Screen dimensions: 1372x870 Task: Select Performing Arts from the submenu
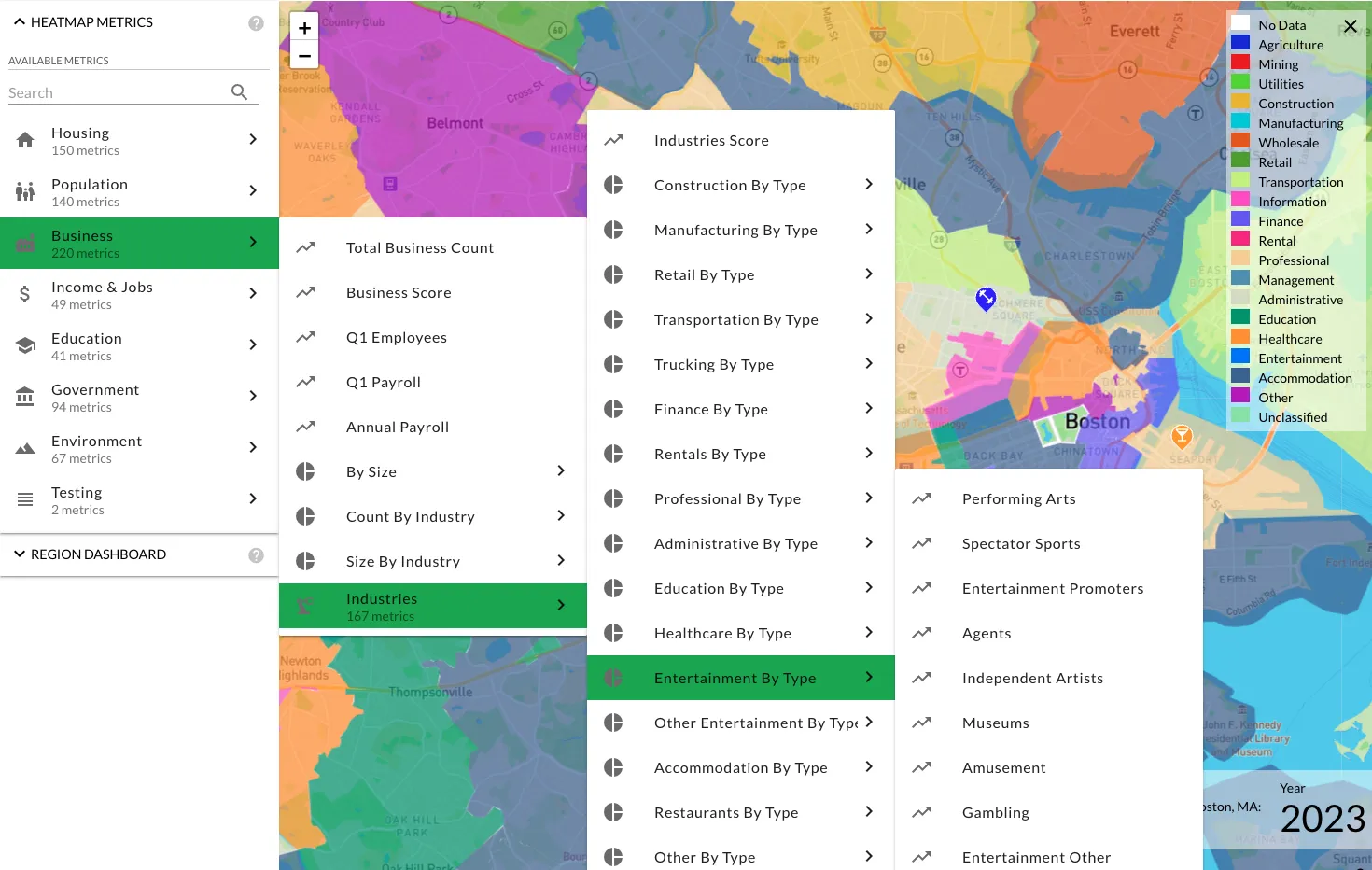click(1018, 498)
